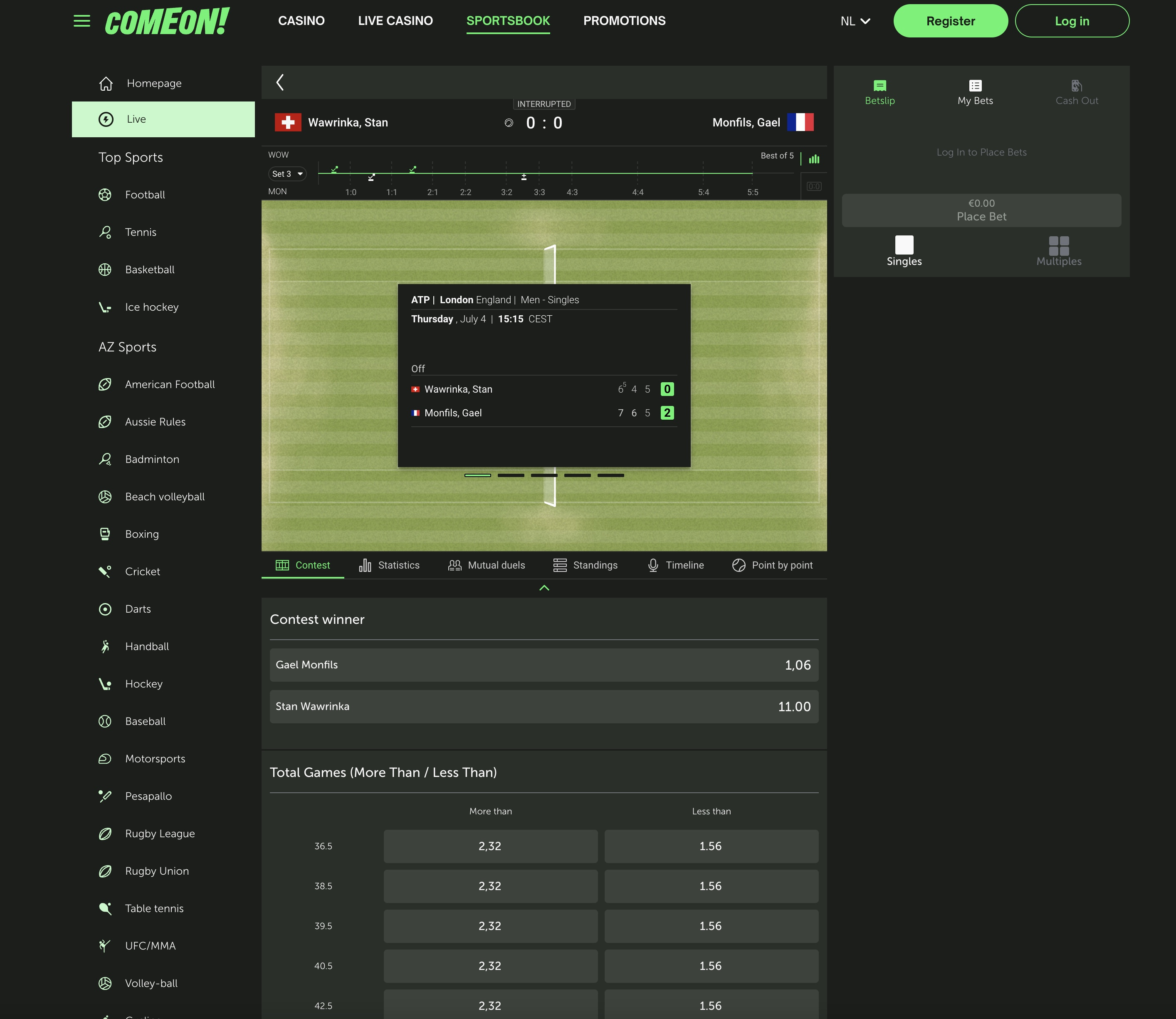
Task: Open Darts in the sidebar
Action: pyautogui.click(x=138, y=609)
